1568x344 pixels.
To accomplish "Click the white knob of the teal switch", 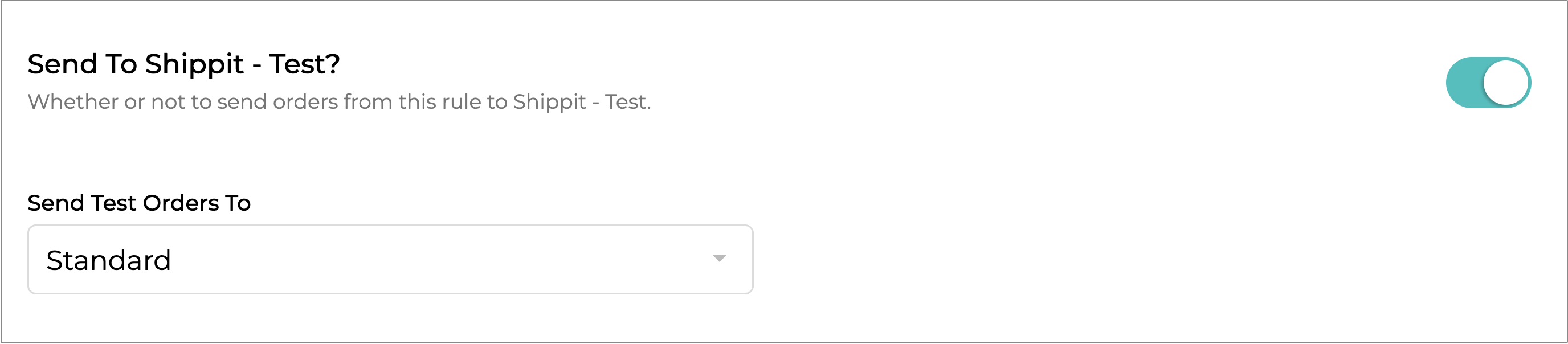I will click(x=1506, y=83).
